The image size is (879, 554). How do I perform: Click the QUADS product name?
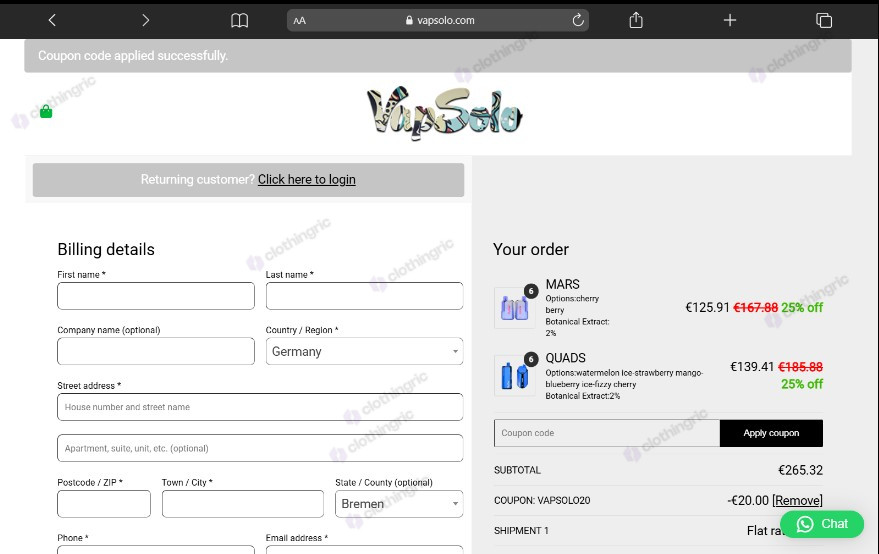pos(566,358)
